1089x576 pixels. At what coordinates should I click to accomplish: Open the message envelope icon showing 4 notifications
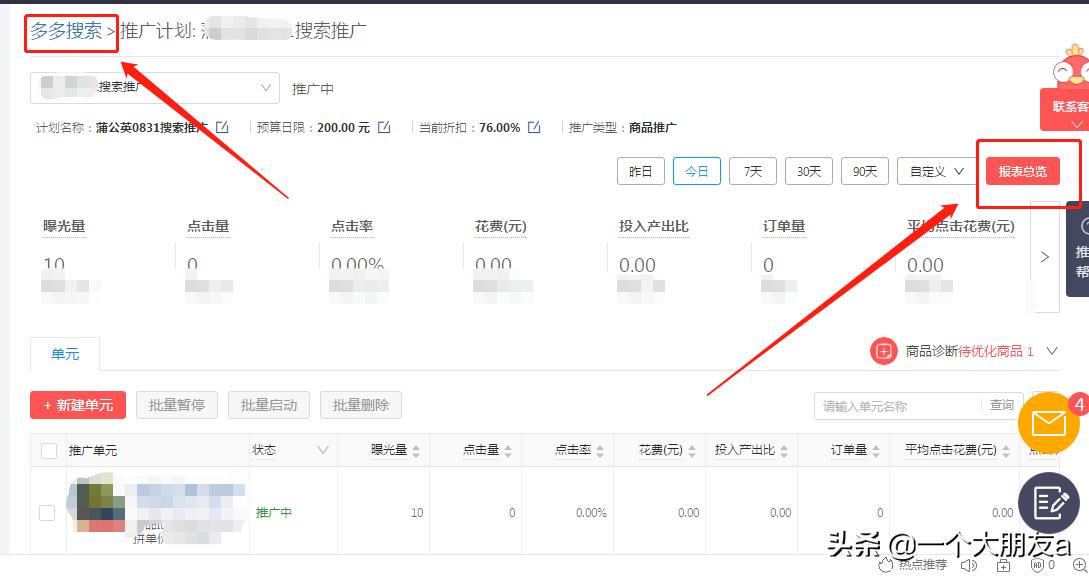coord(1048,422)
